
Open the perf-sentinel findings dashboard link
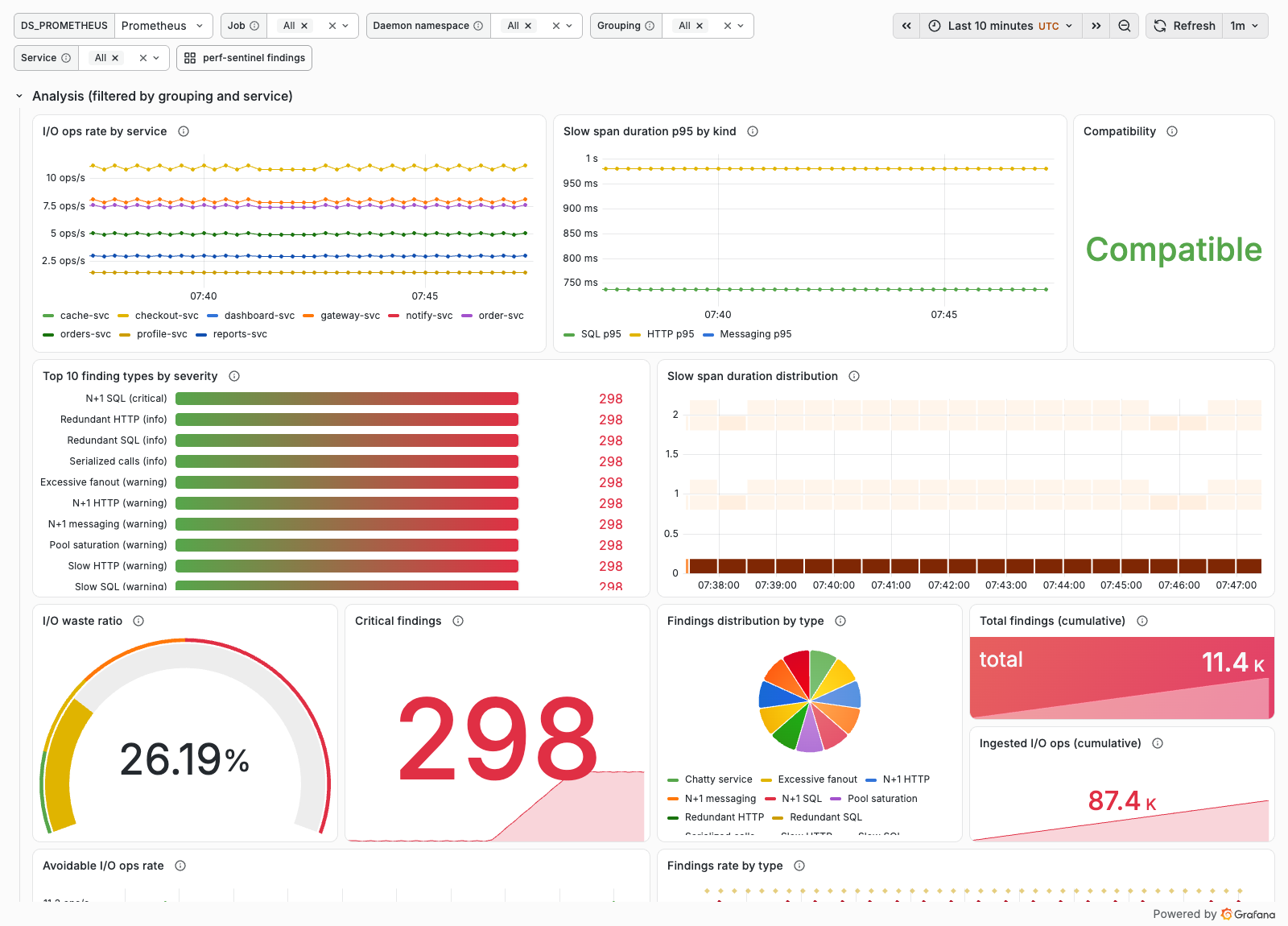coord(244,58)
